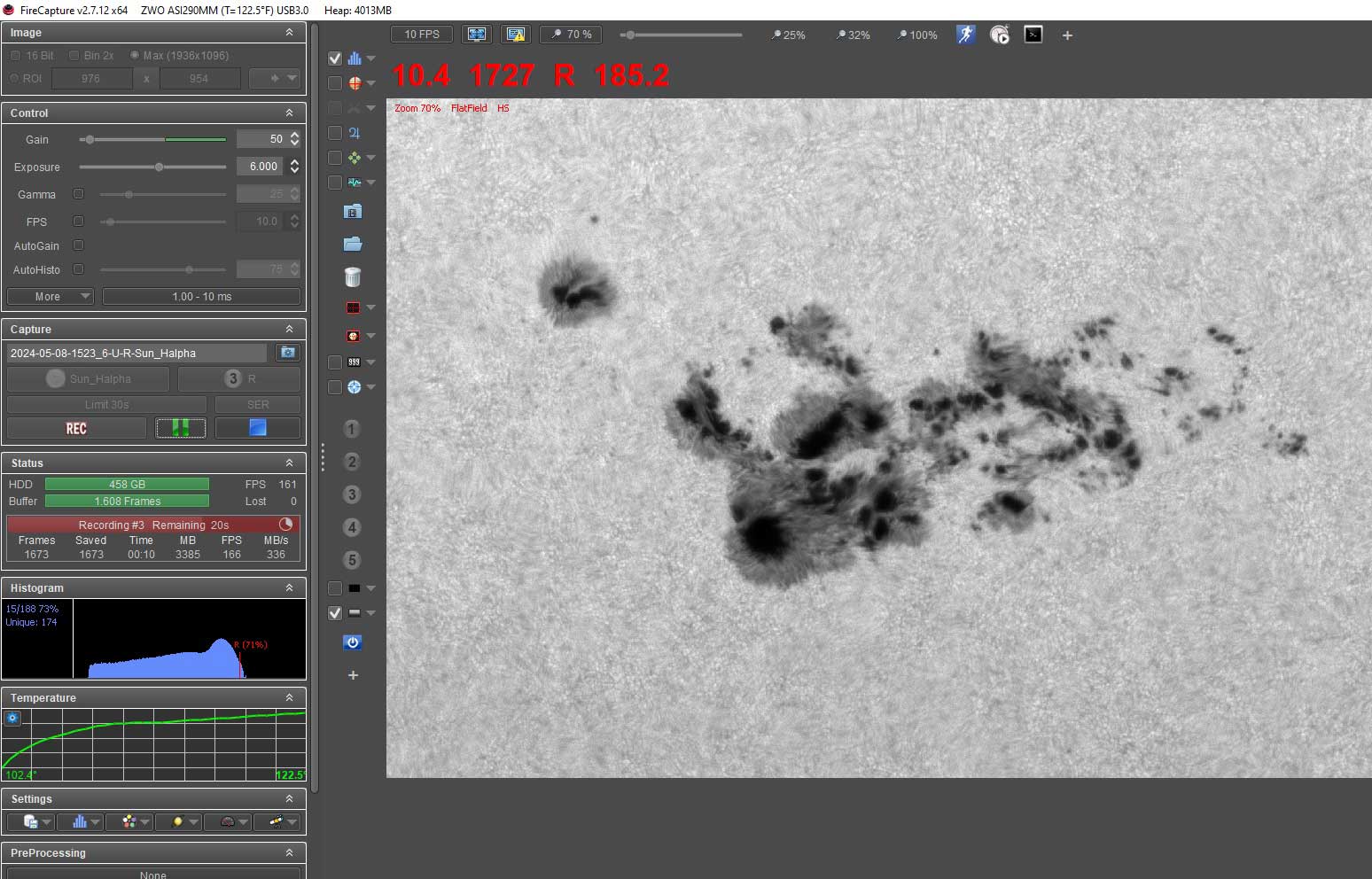This screenshot has width=1372, height=879.
Task: Enable the FPS limit checkbox
Action: pyautogui.click(x=78, y=222)
